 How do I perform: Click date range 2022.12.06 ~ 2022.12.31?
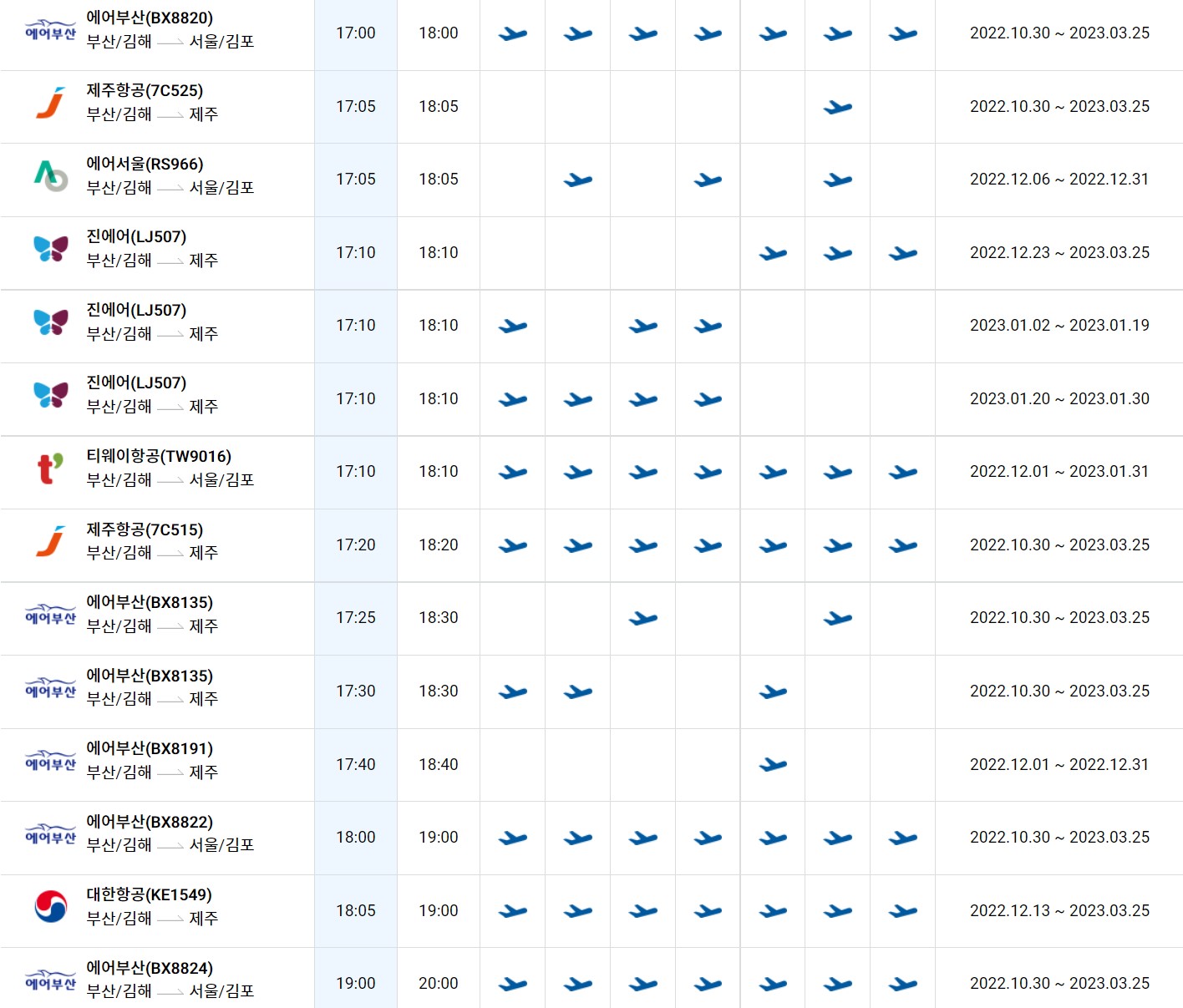1059,179
